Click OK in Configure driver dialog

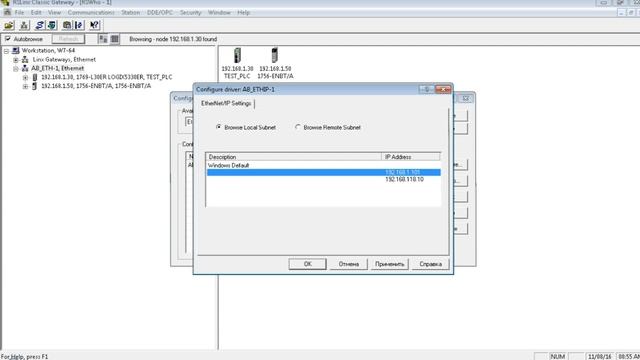click(307, 264)
